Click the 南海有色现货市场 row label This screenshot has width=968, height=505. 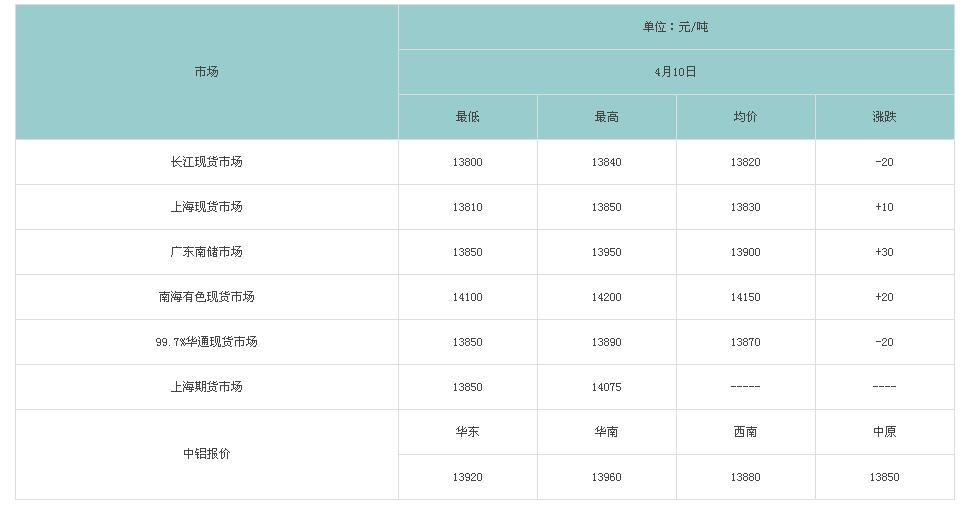point(206,297)
